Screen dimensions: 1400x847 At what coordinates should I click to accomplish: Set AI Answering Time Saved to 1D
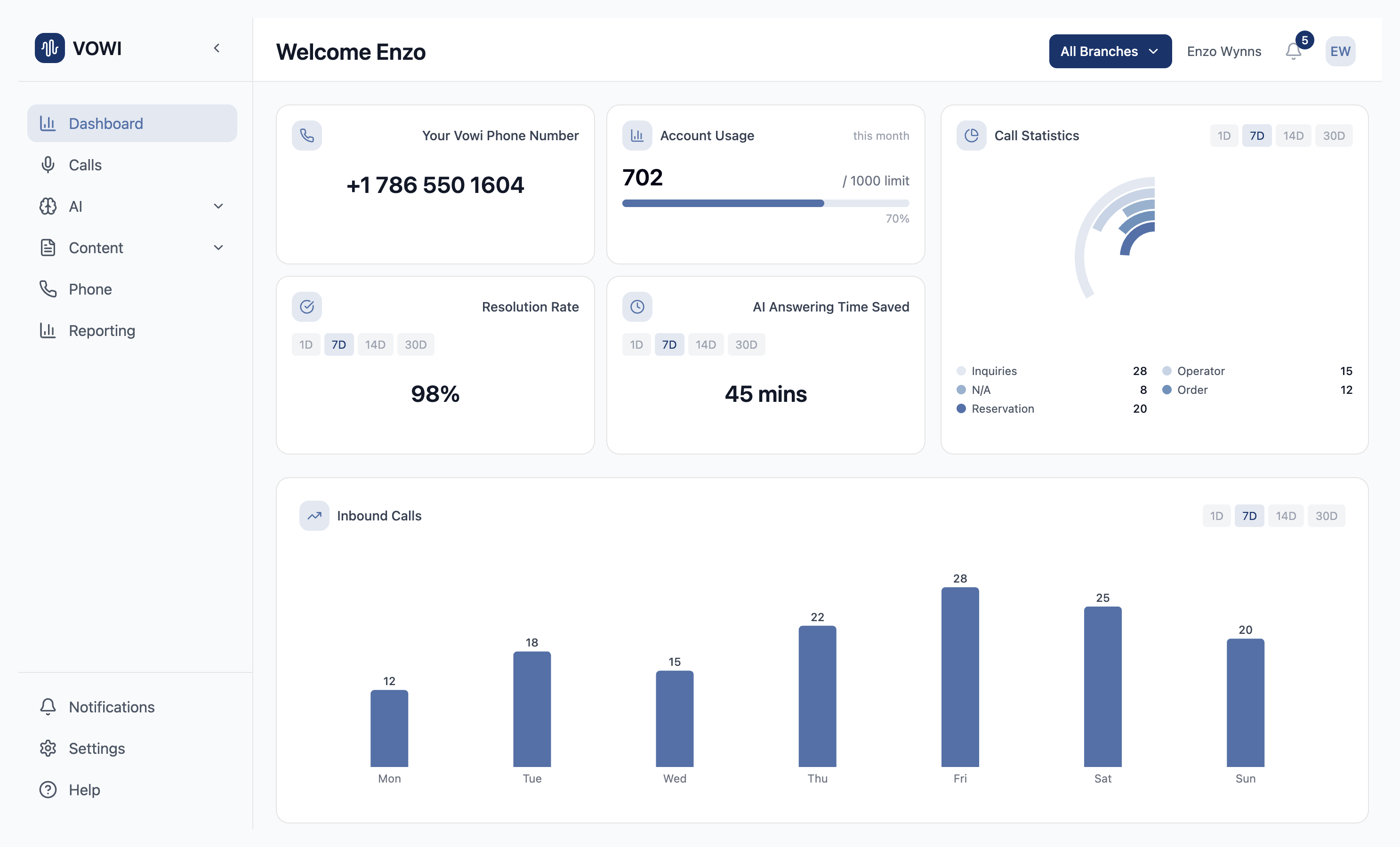636,344
